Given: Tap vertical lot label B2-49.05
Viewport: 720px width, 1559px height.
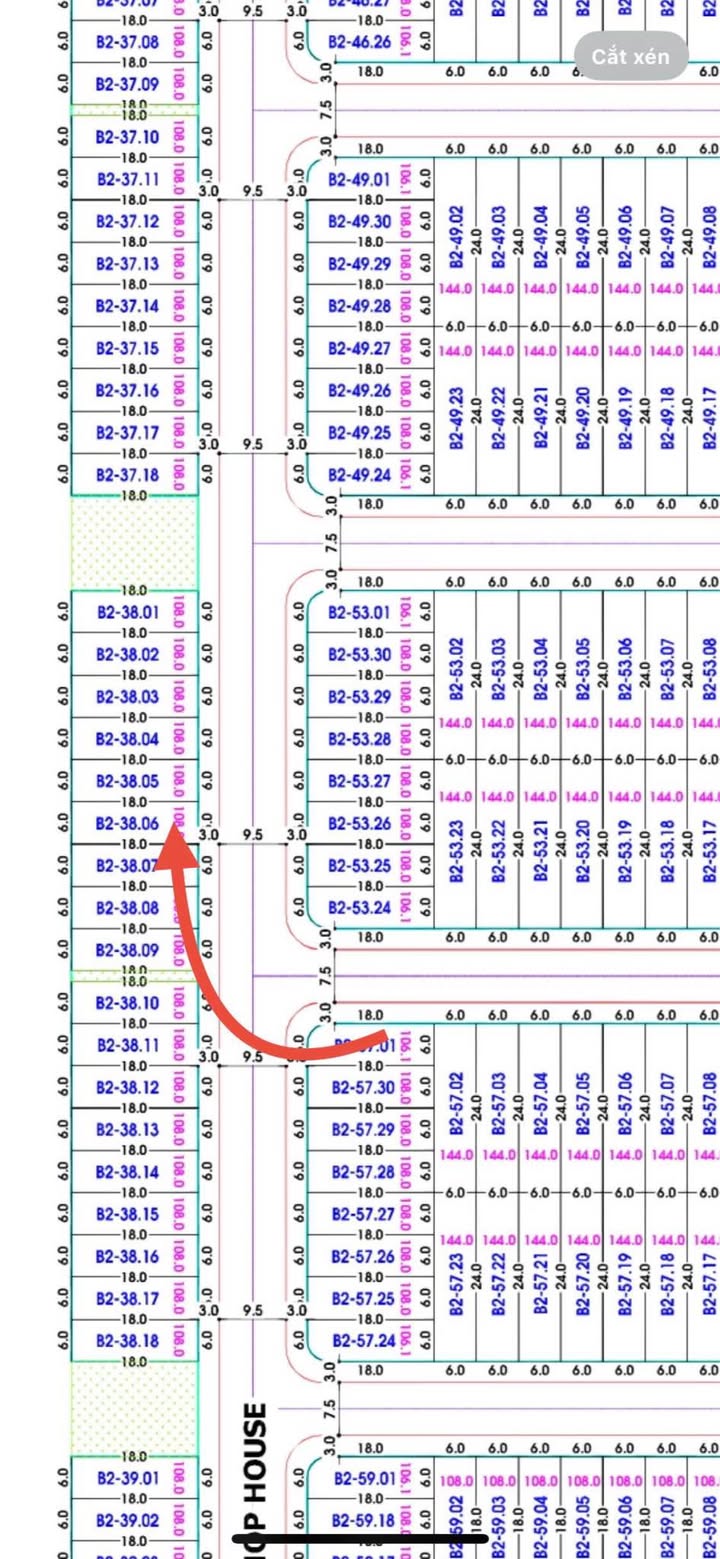Looking at the screenshot, I should [x=584, y=238].
